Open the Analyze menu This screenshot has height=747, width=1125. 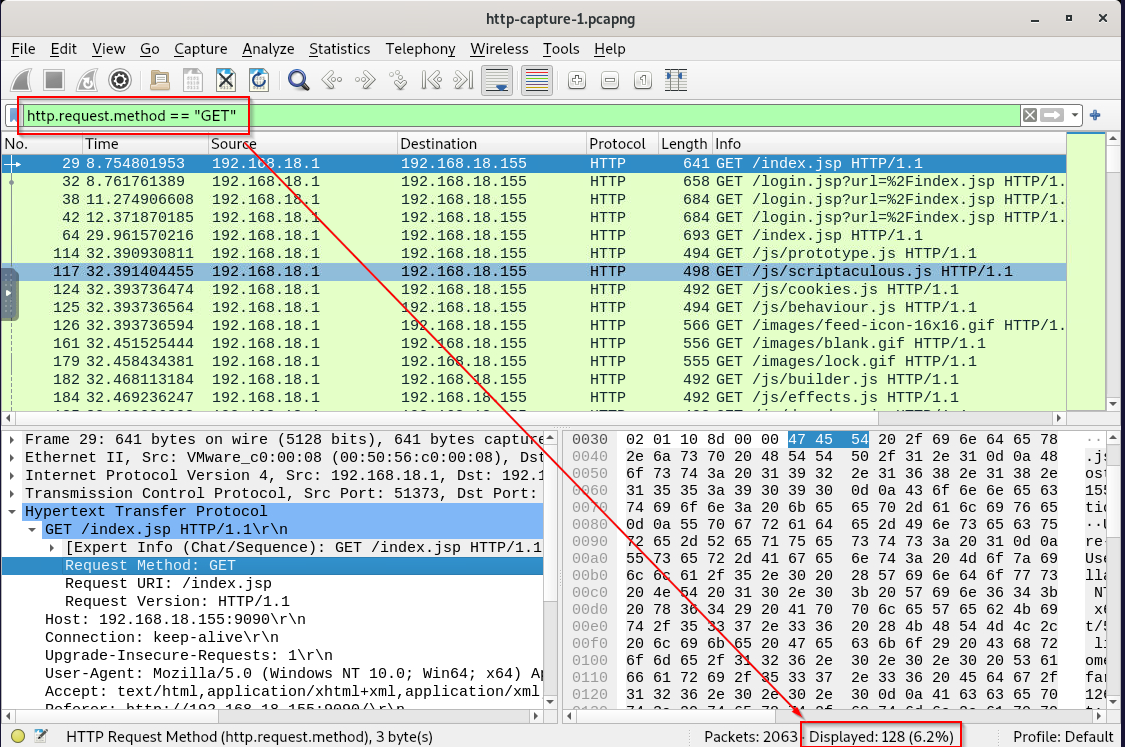pyautogui.click(x=268, y=49)
